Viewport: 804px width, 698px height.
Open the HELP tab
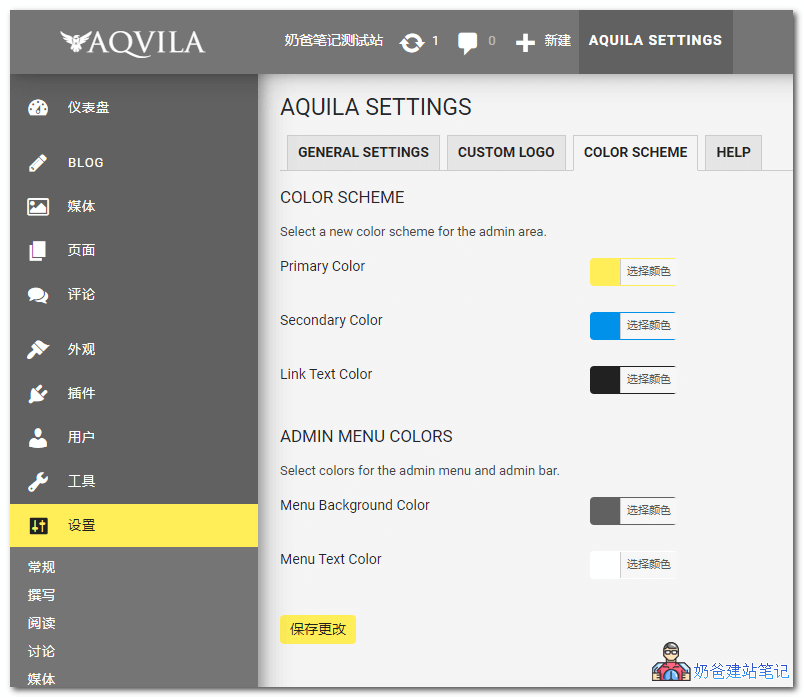pyautogui.click(x=733, y=152)
